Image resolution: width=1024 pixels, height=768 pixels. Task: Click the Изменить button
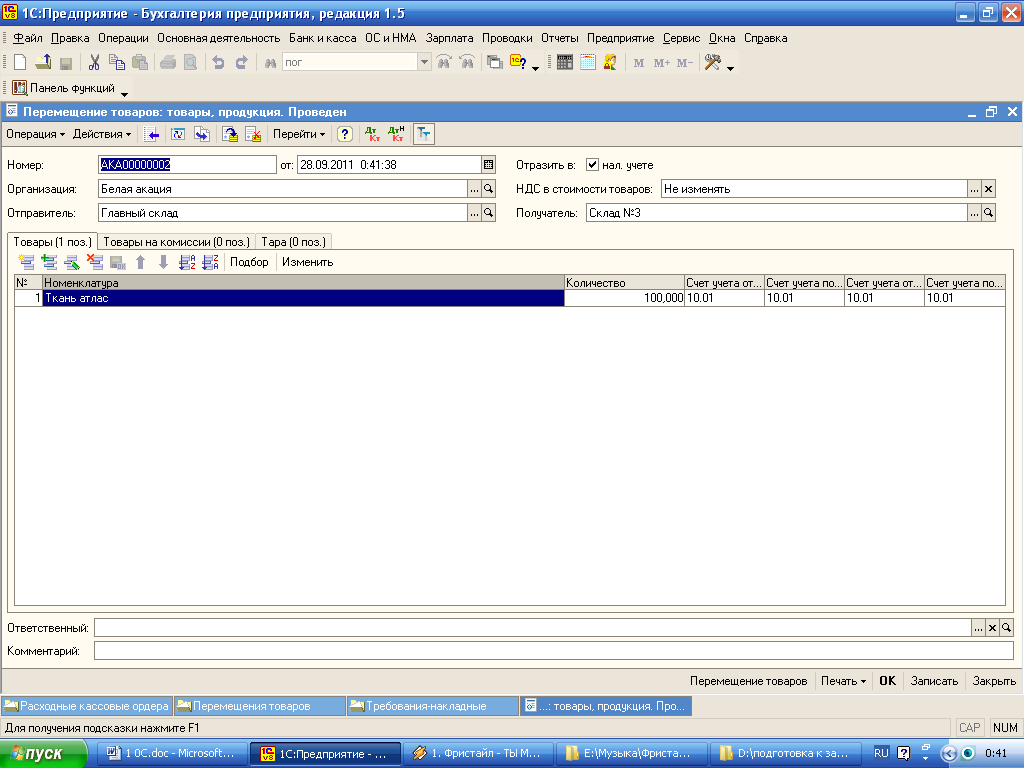coord(308,263)
